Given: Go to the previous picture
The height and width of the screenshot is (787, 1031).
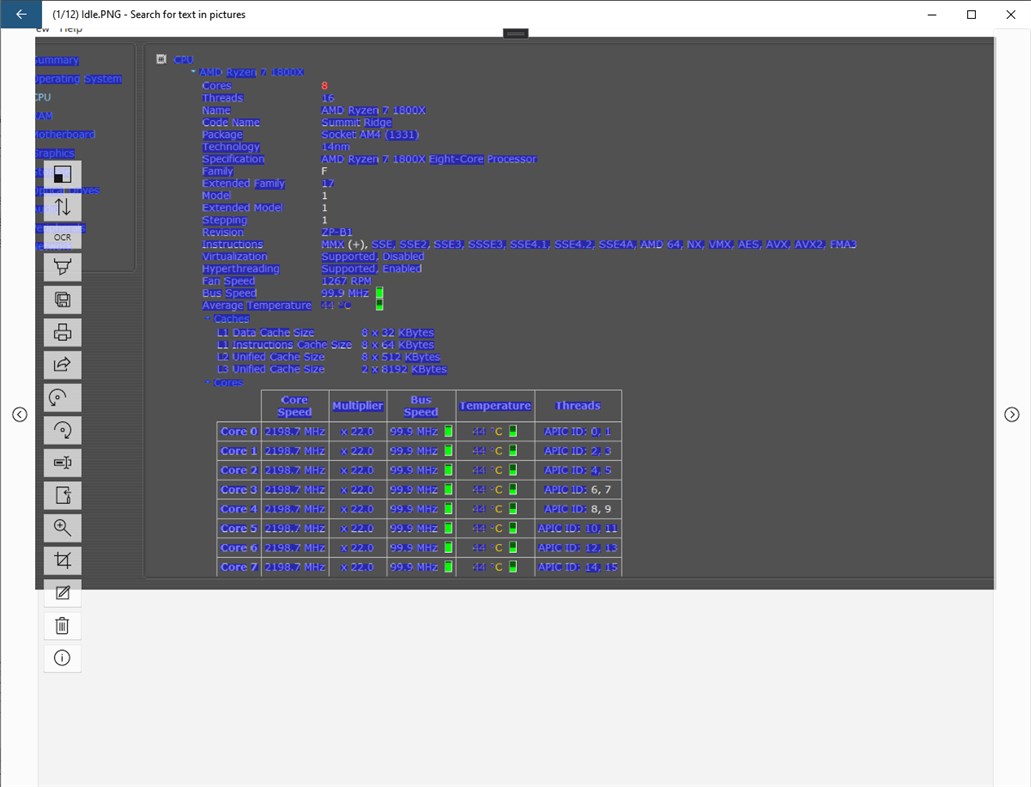Looking at the screenshot, I should tap(20, 414).
